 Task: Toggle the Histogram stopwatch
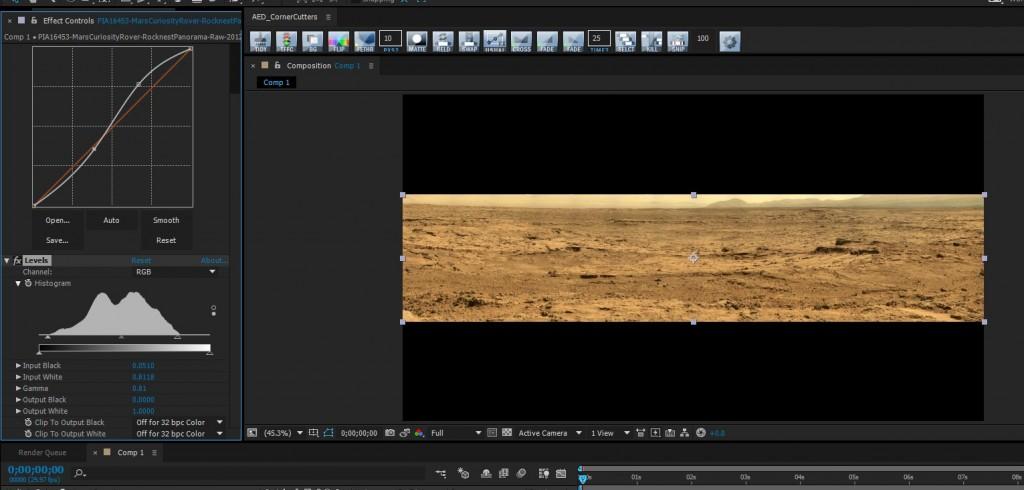pos(28,283)
